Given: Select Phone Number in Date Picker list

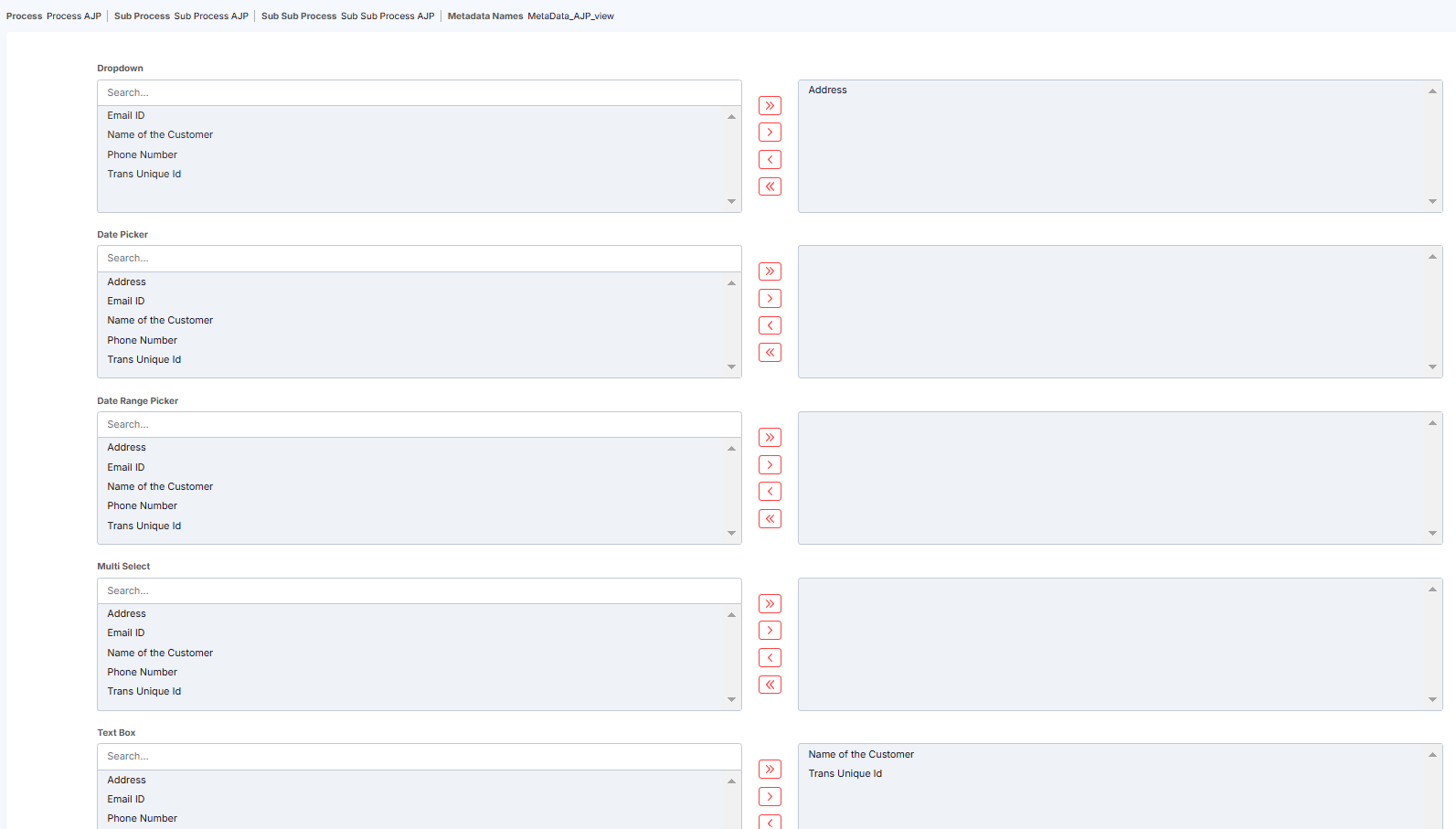Looking at the screenshot, I should coord(142,341).
